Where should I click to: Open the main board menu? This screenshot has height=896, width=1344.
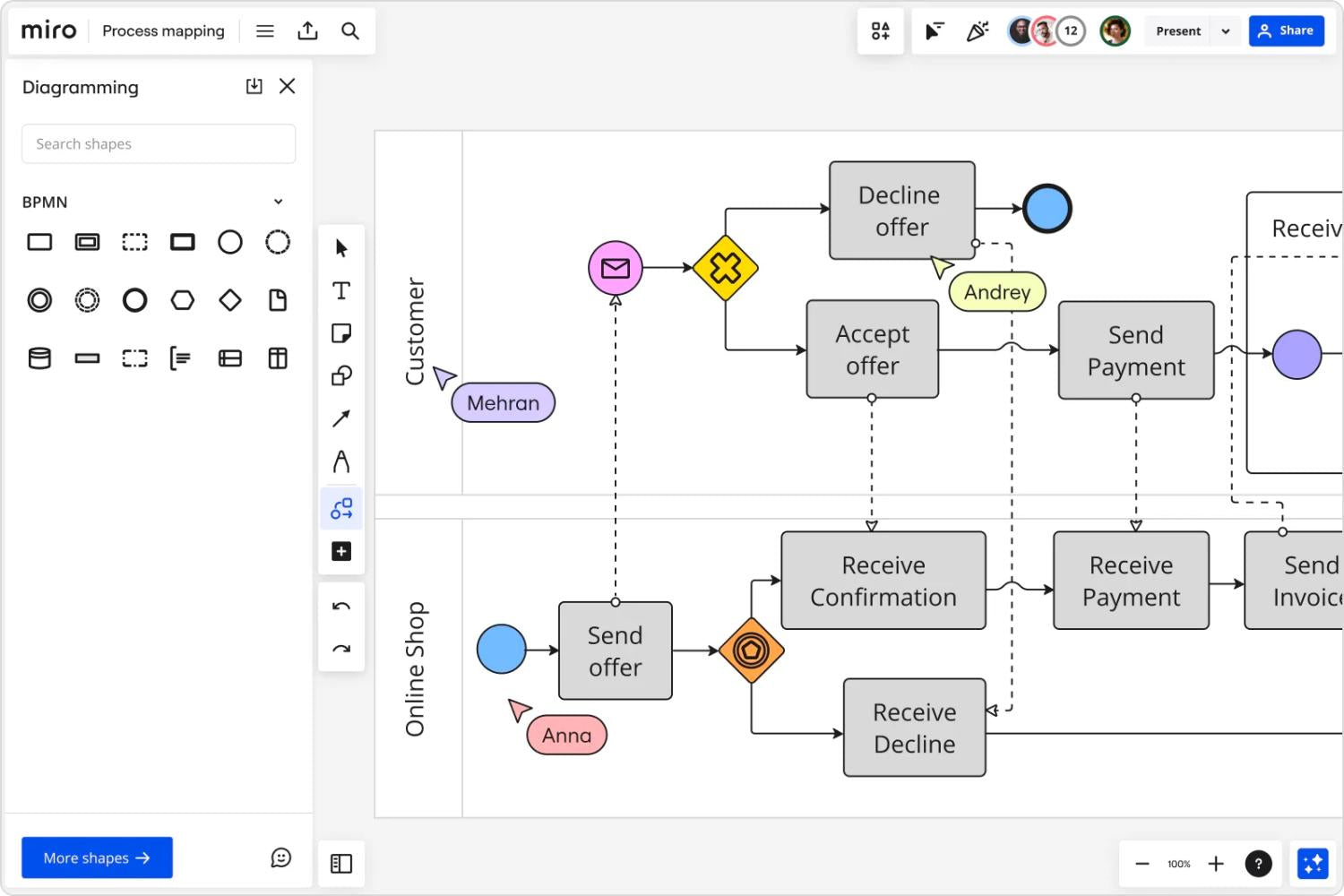pyautogui.click(x=264, y=30)
